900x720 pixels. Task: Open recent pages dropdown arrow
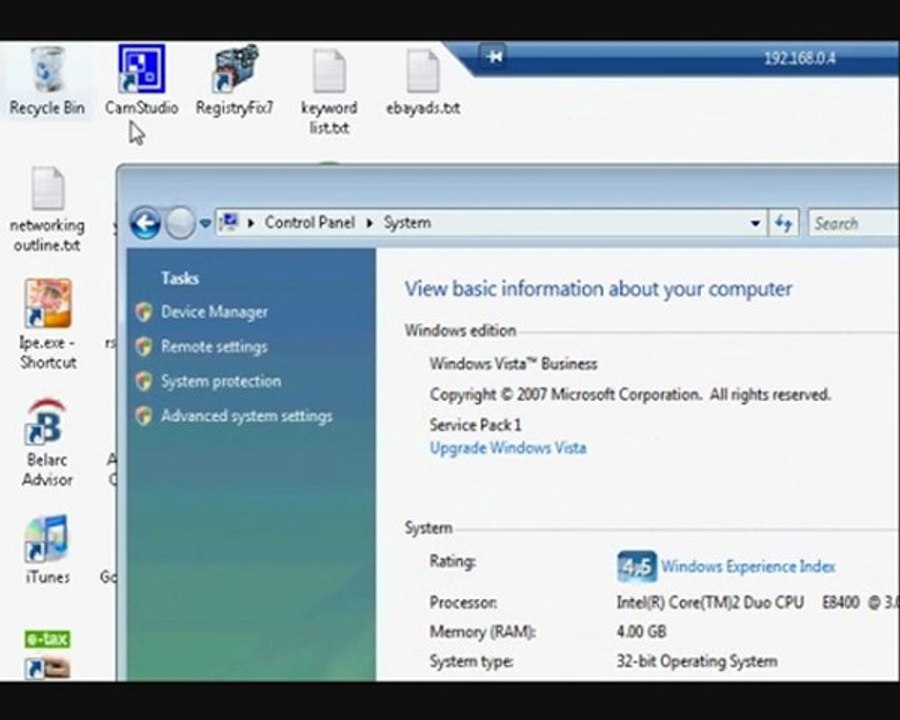tap(205, 223)
